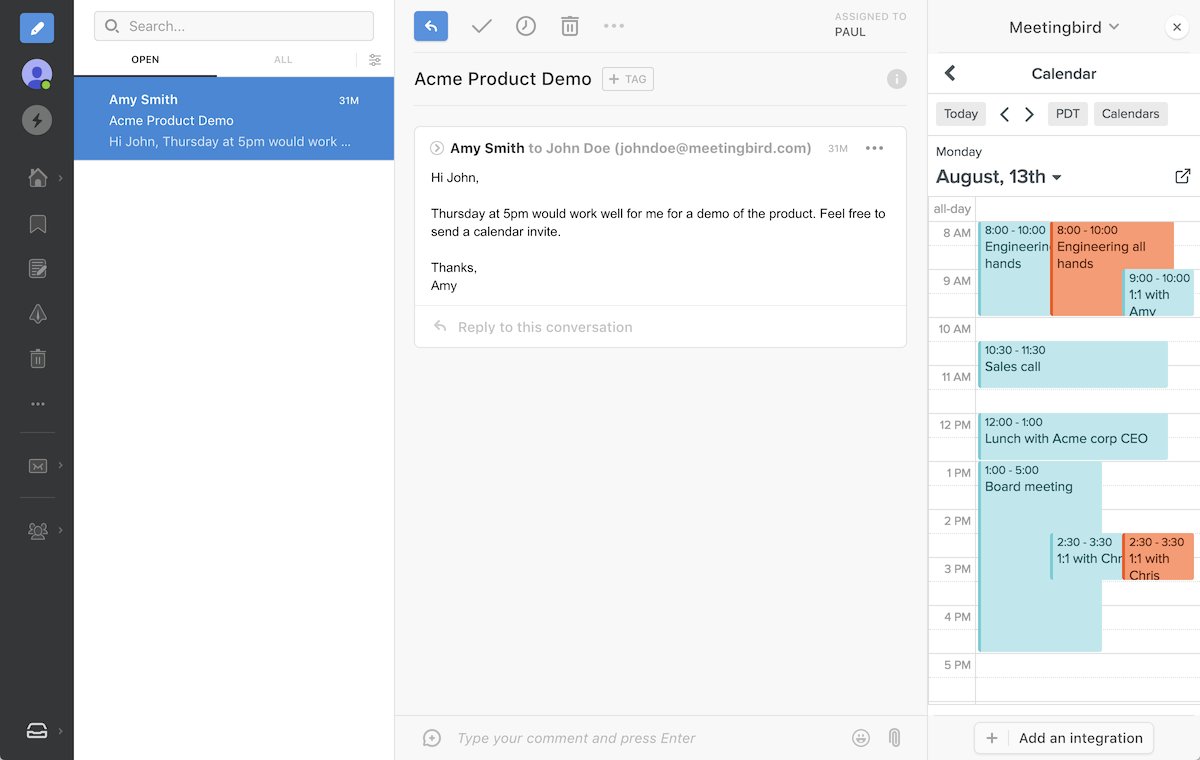Delete conversation with toolbar trash icon
This screenshot has width=1200, height=760.
point(570,27)
